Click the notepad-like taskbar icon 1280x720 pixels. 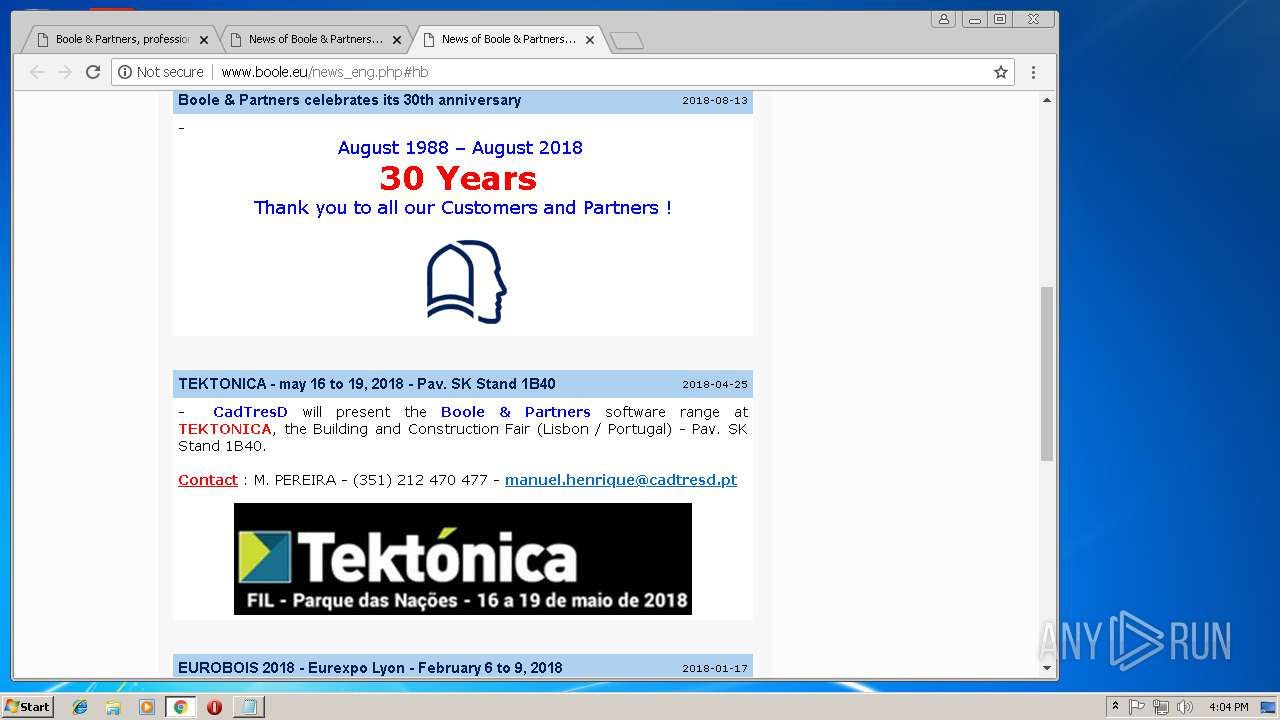(x=247, y=707)
